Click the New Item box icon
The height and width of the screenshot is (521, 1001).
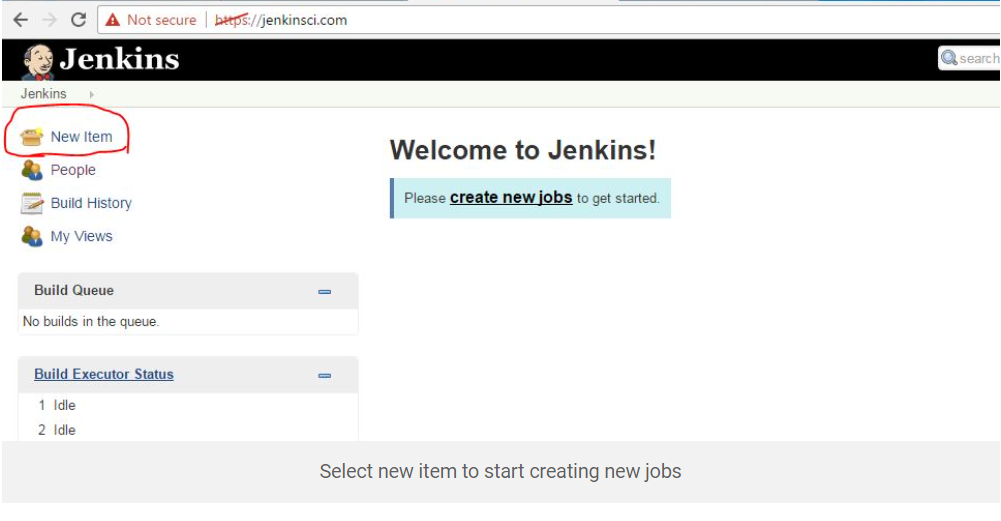[x=31, y=137]
